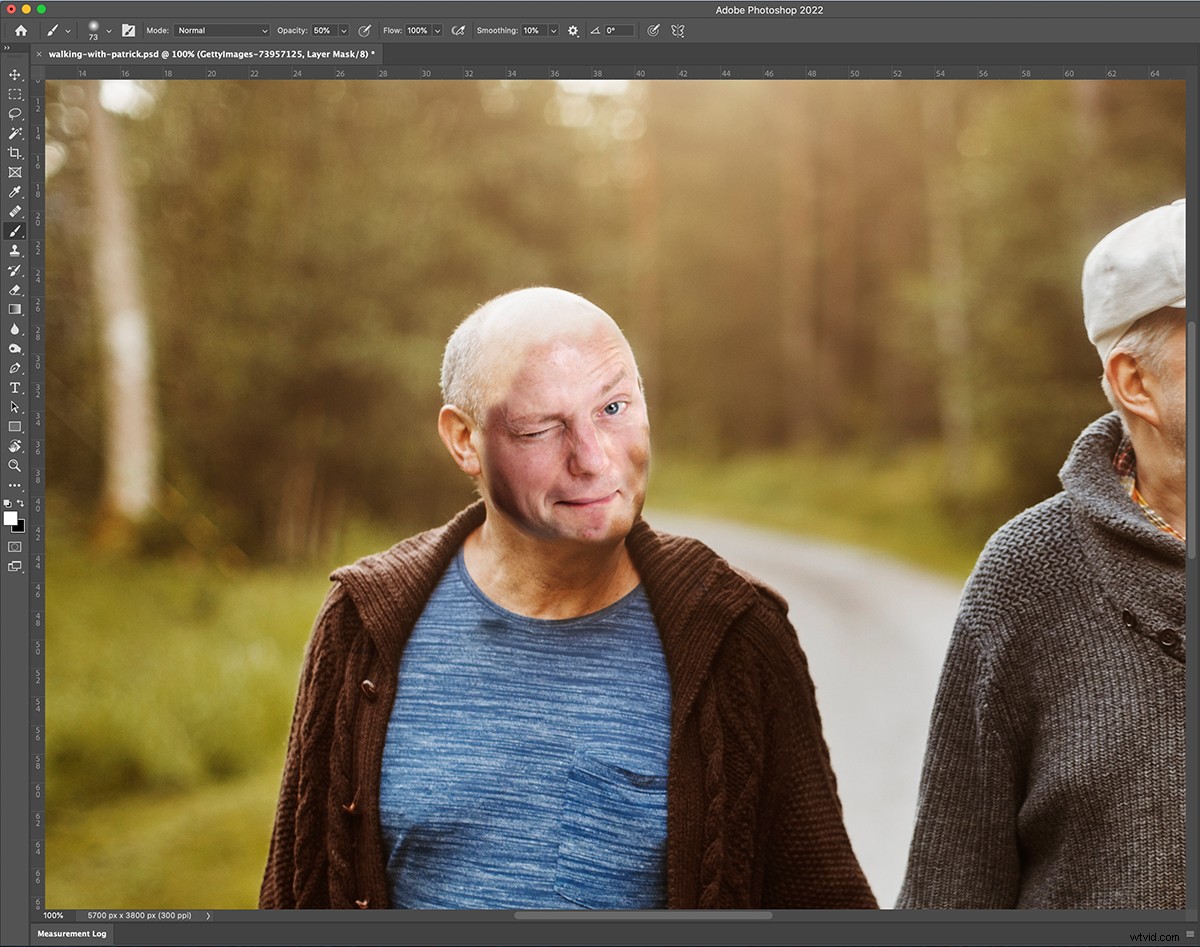Select the Move tool
The image size is (1200, 947).
(15, 75)
